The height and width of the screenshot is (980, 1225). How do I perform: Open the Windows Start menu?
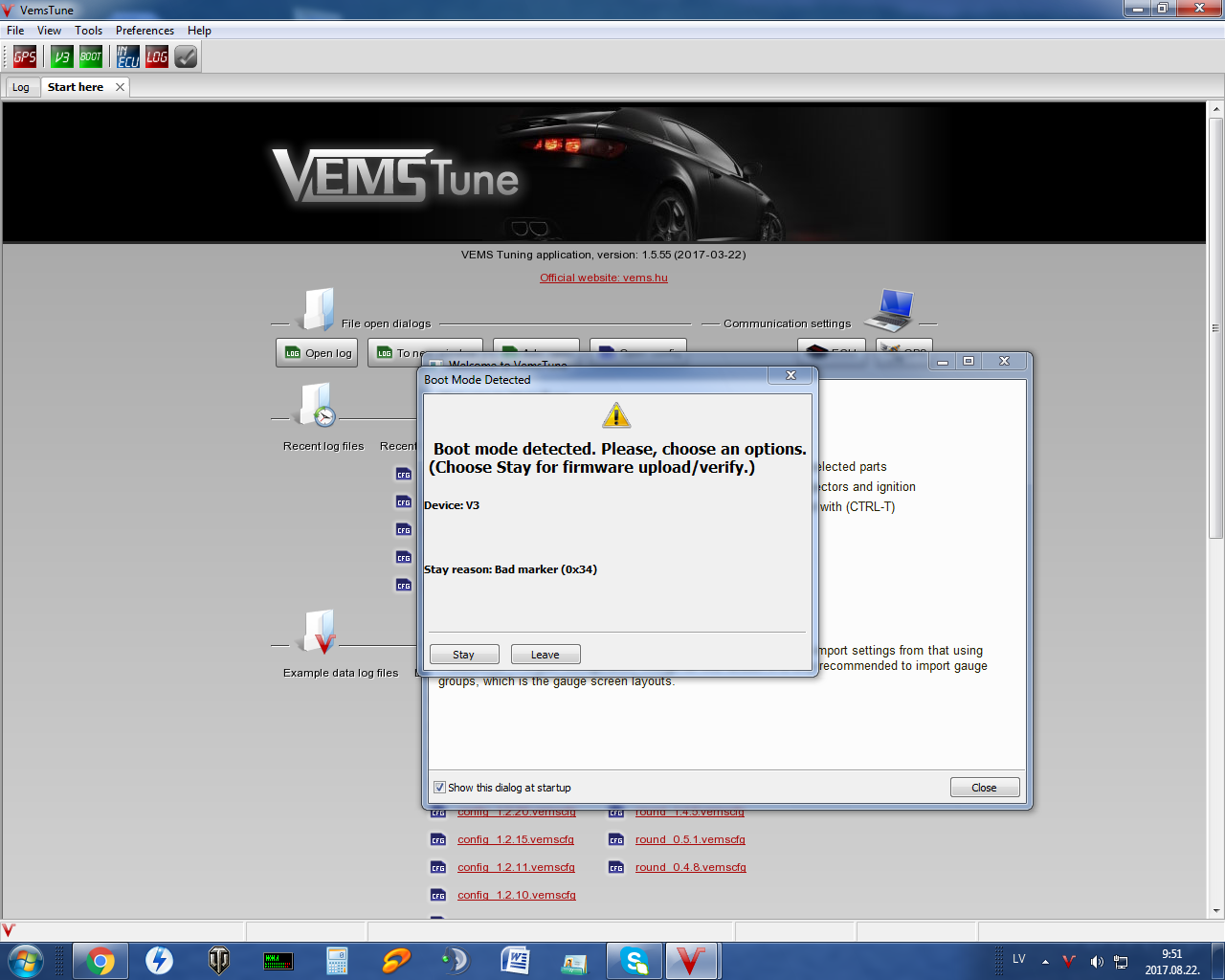click(x=26, y=960)
